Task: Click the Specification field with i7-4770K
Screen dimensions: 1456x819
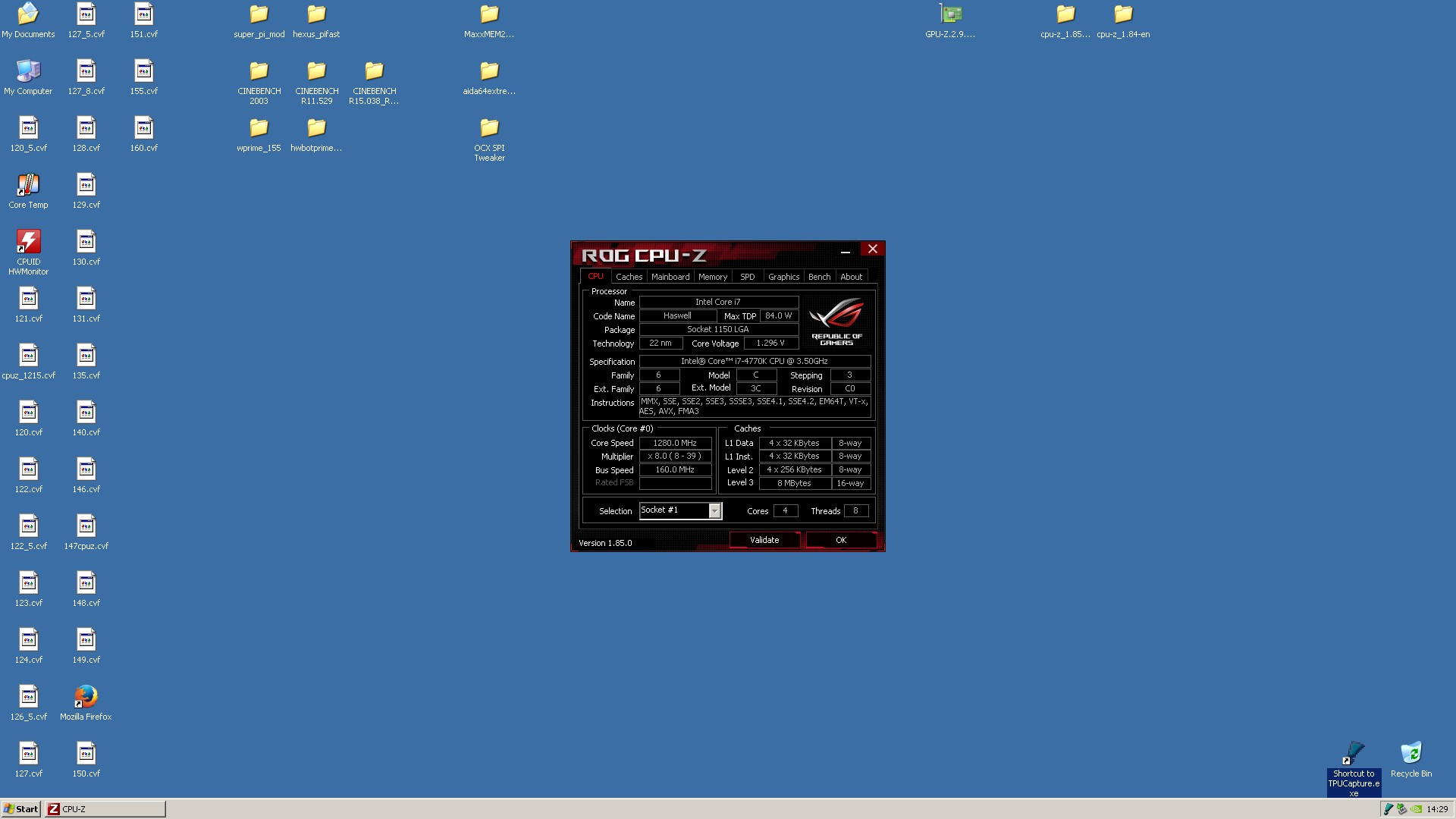Action: [755, 362]
